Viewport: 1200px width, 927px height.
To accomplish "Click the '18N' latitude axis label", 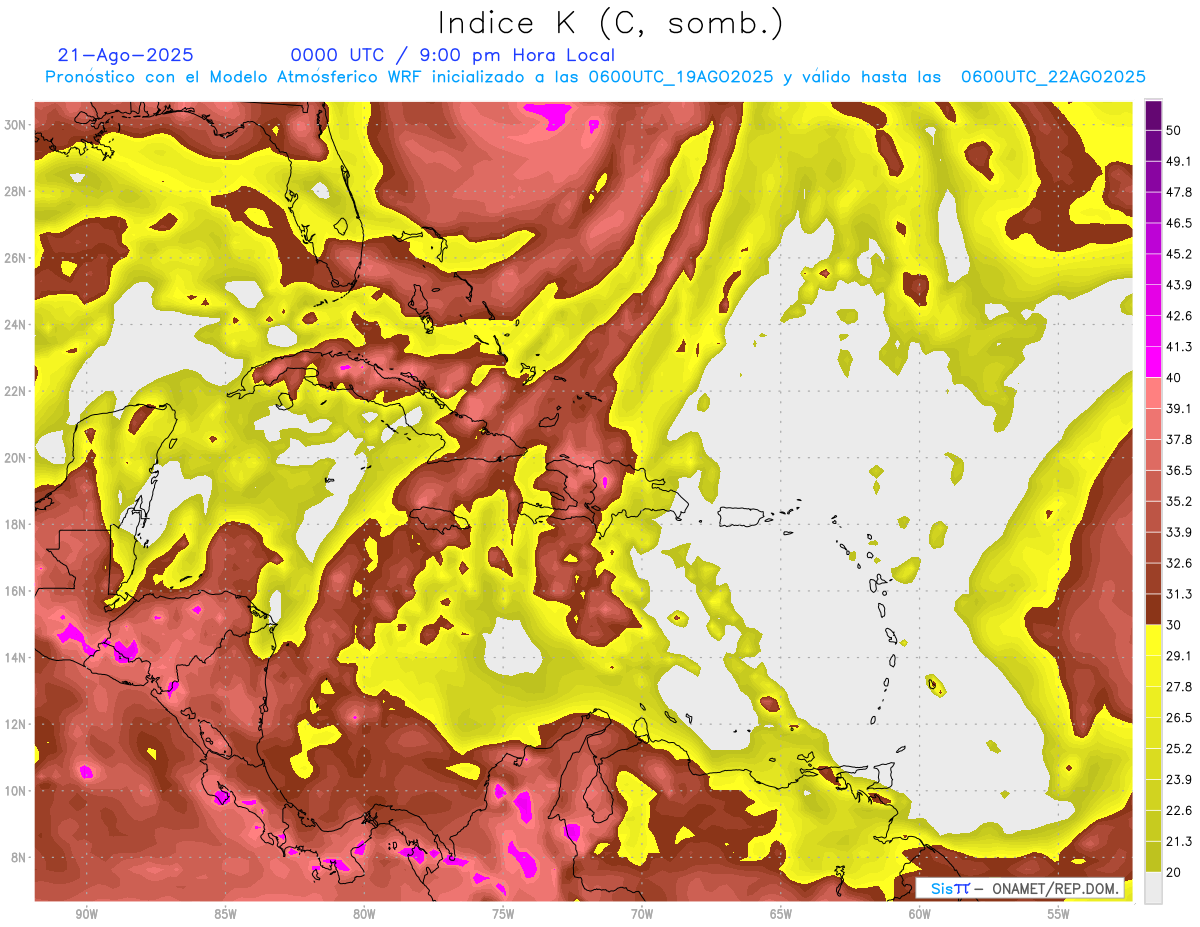I will point(16,524).
